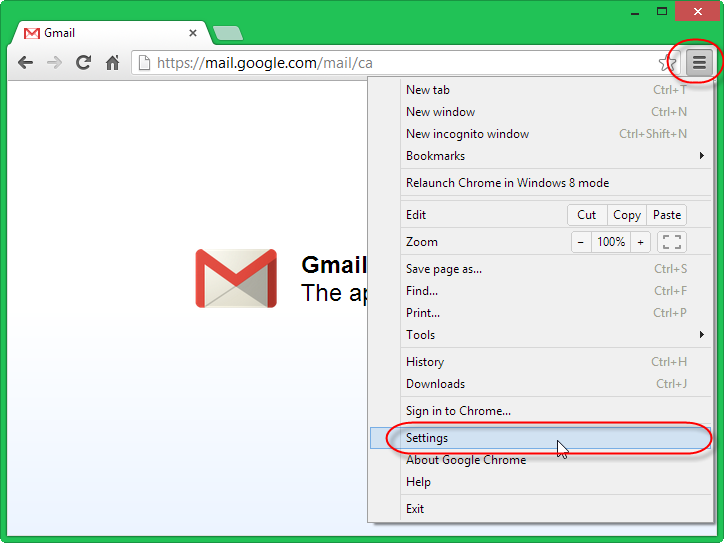724x543 pixels.
Task: Open a new blank tab button
Action: [228, 33]
